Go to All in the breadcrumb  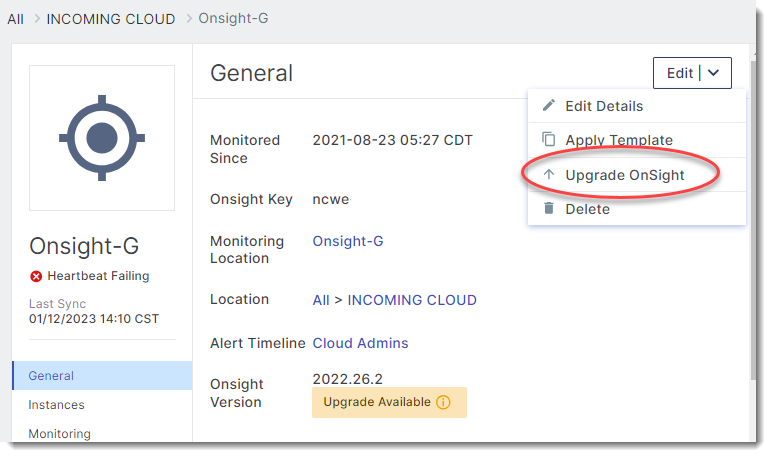[15, 19]
